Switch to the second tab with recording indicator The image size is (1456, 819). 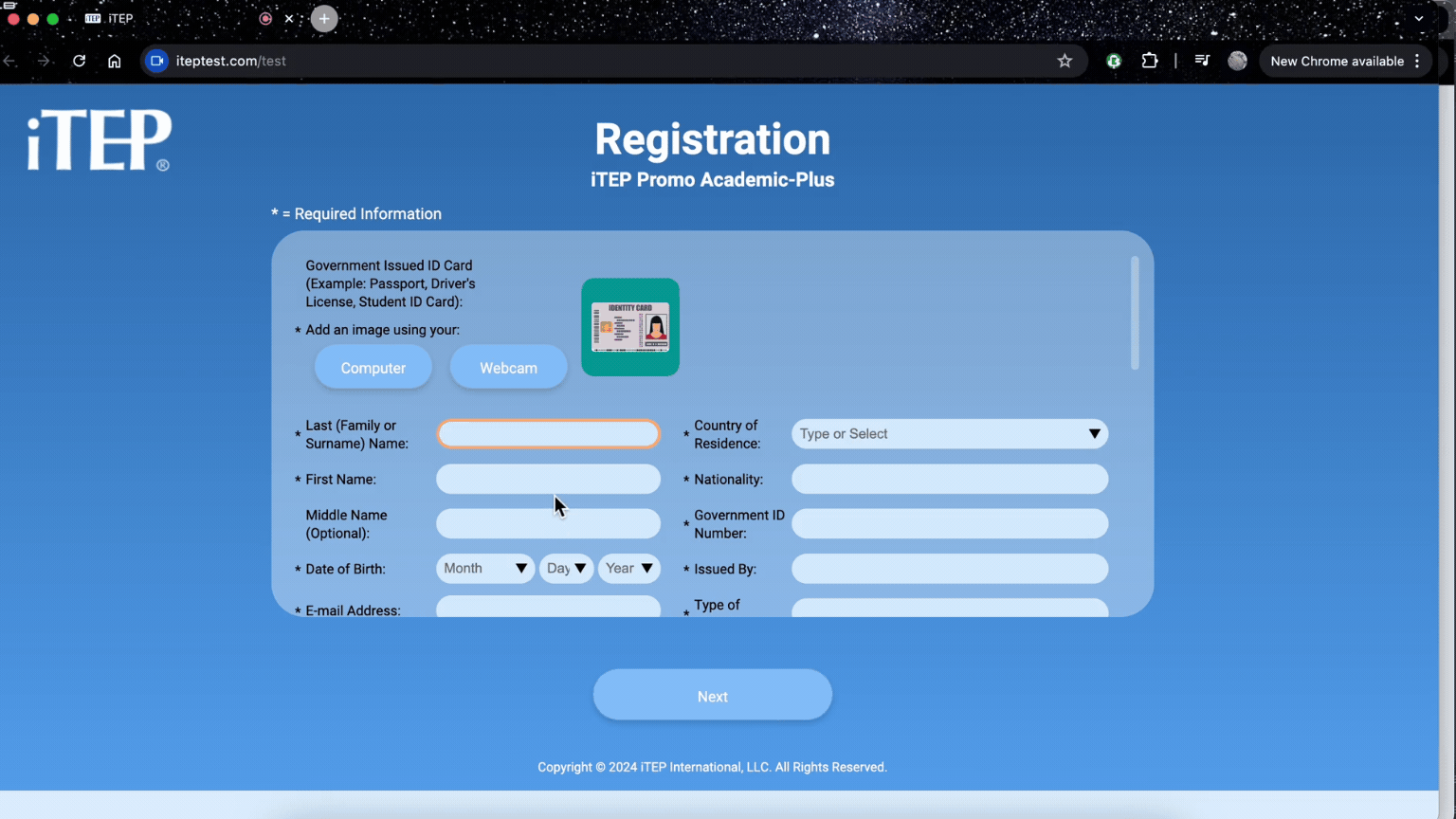click(x=265, y=18)
